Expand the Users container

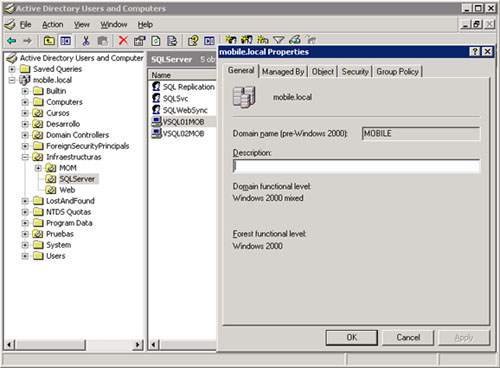pos(25,256)
